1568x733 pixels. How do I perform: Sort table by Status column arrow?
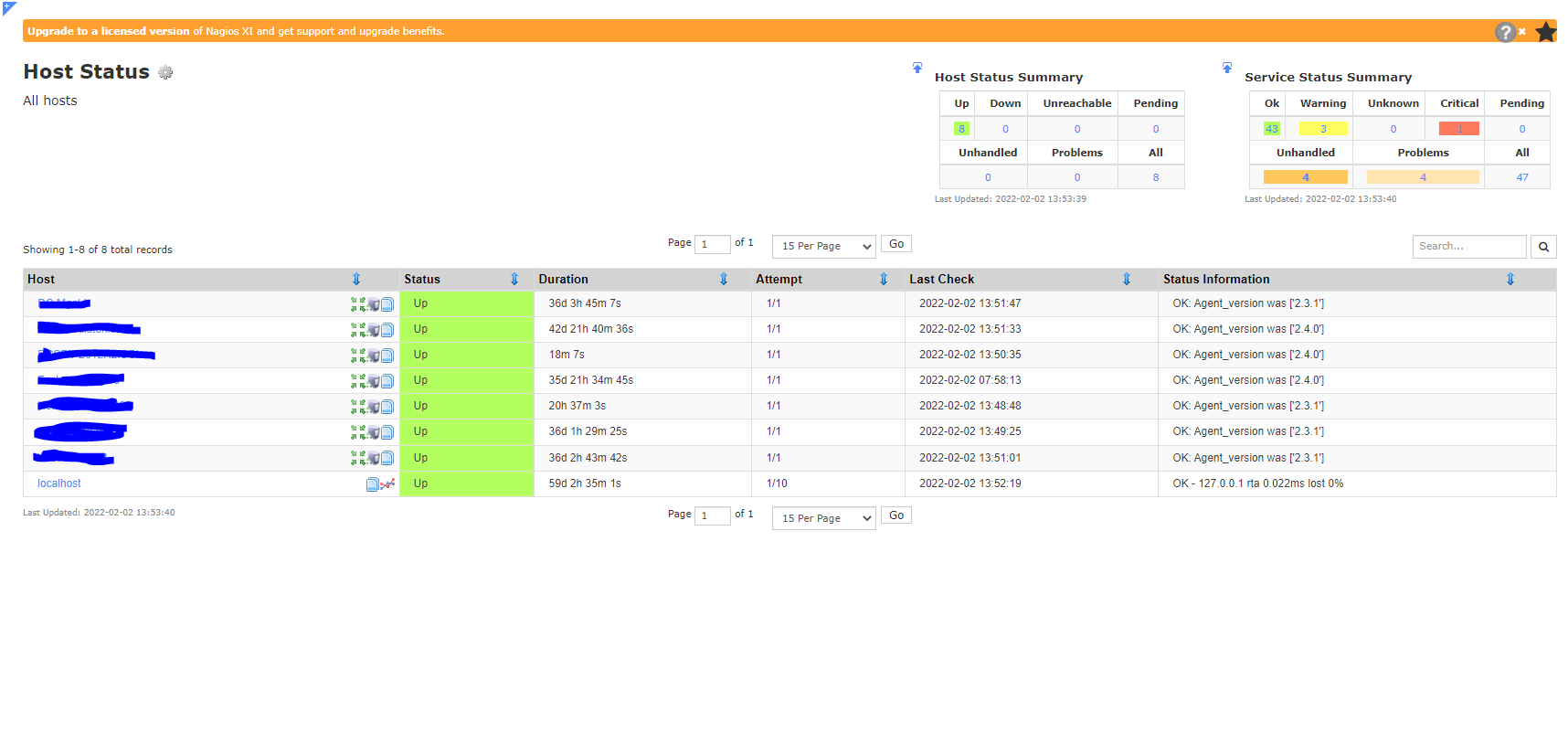point(514,280)
